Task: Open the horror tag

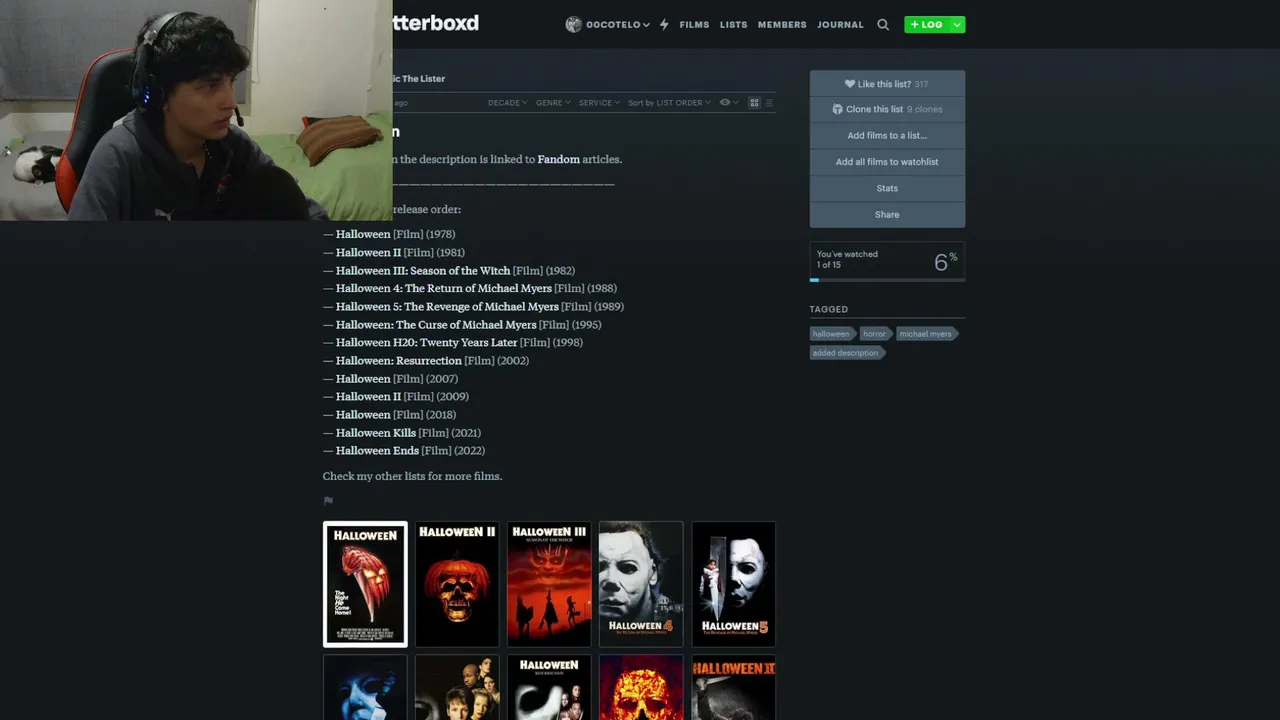Action: (x=875, y=334)
